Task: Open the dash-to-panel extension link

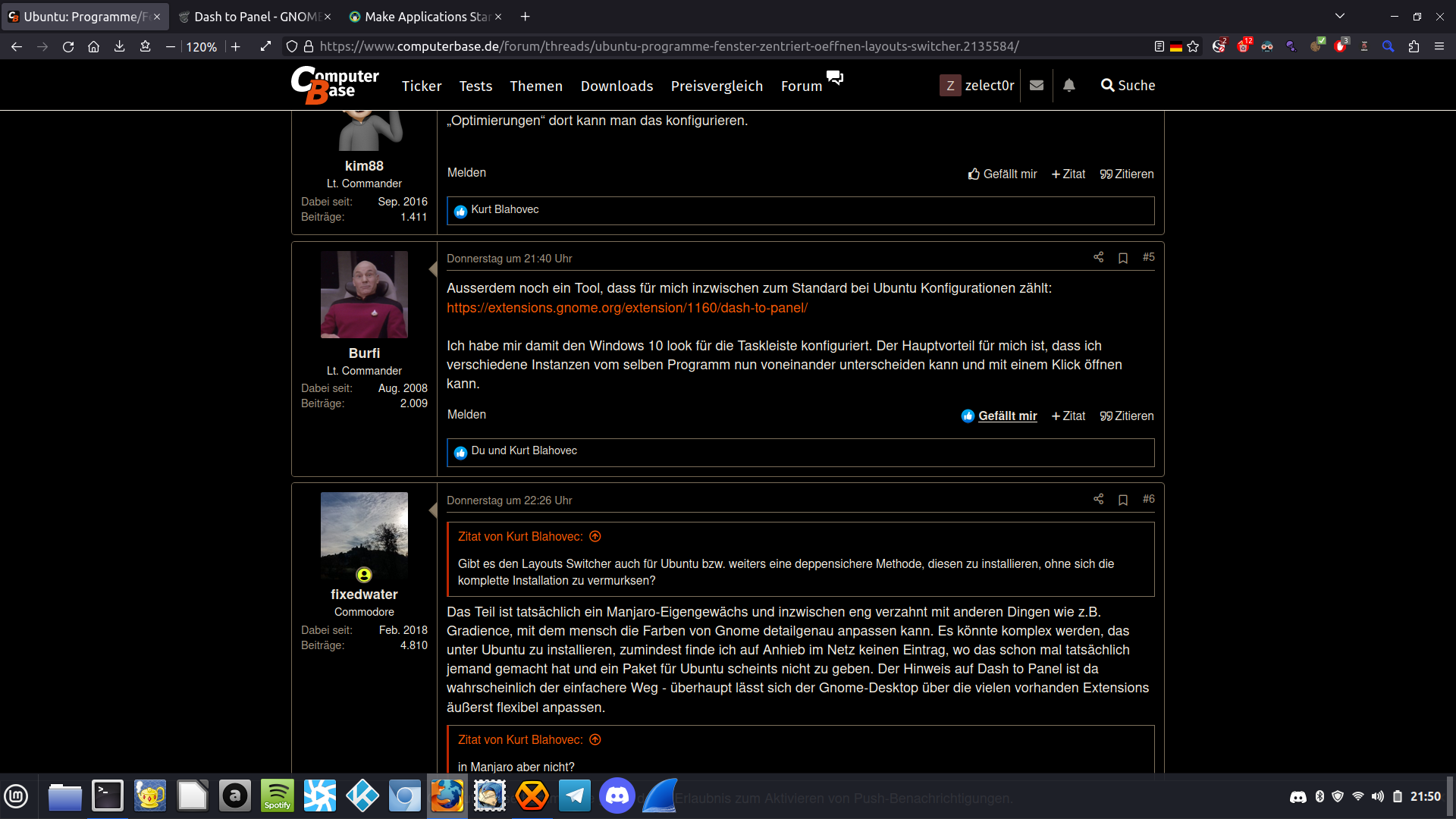Action: pyautogui.click(x=626, y=308)
